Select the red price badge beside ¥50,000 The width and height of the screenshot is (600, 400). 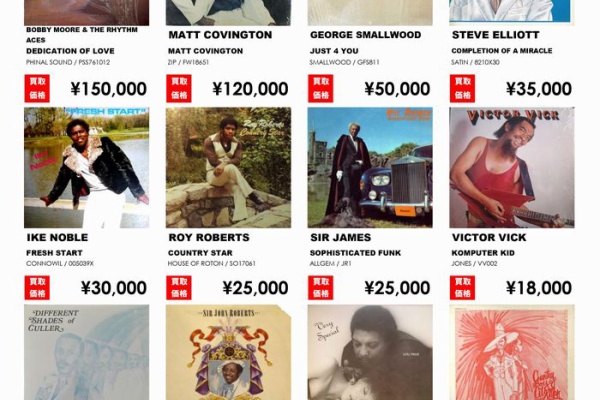[321, 88]
